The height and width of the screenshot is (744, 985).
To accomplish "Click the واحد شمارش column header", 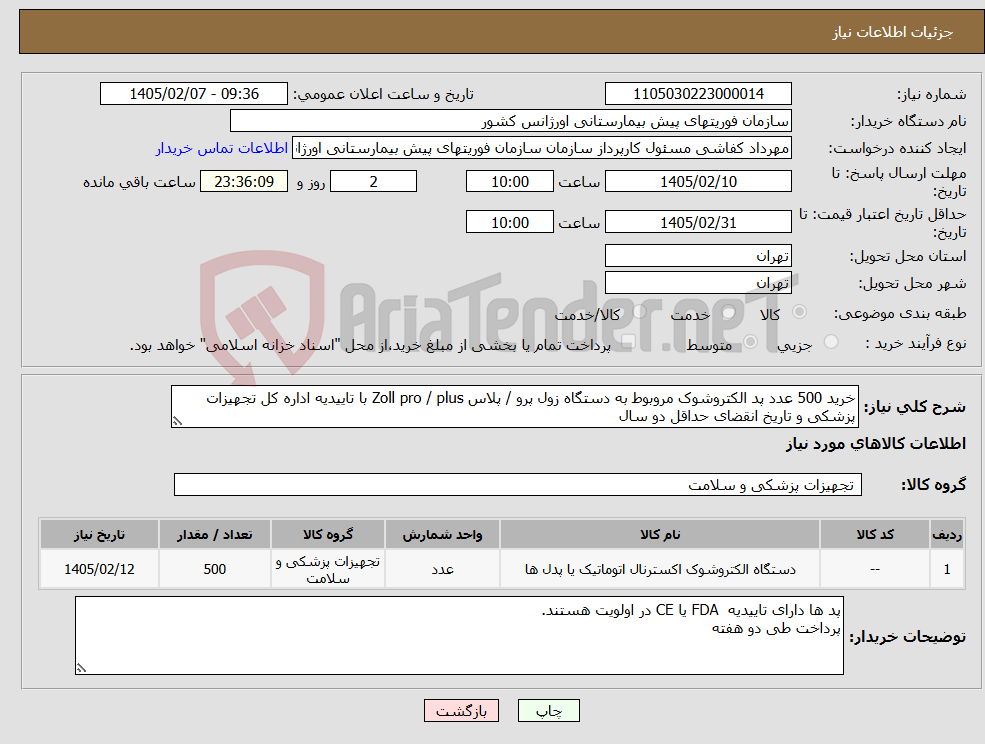I will (x=442, y=534).
